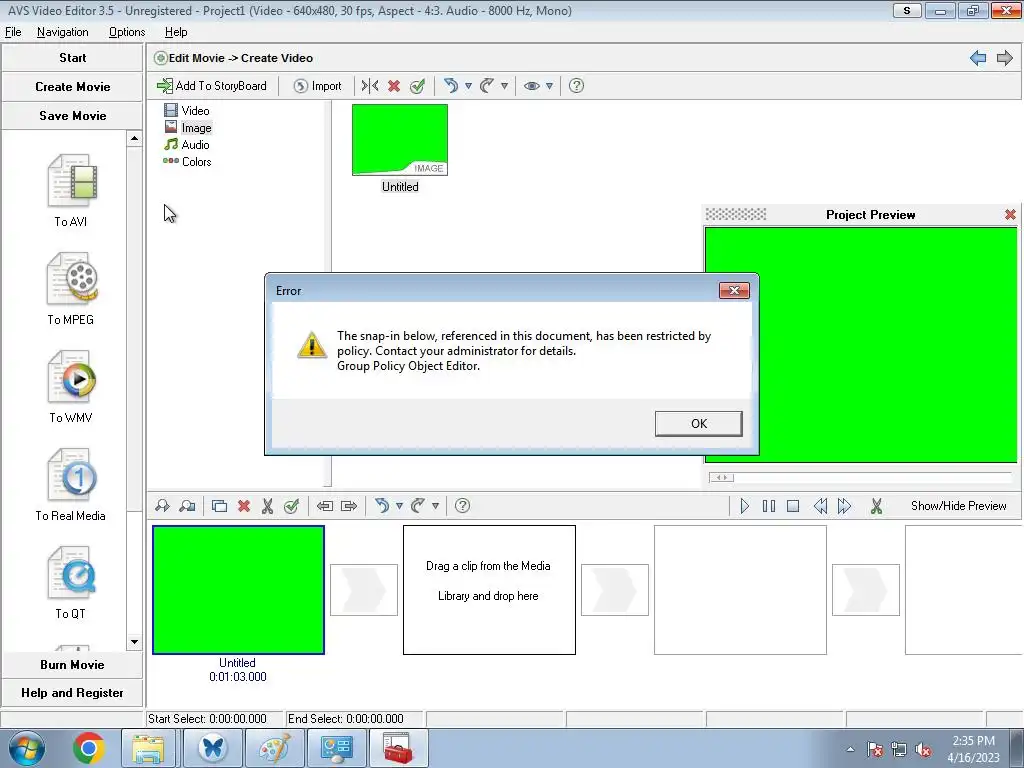Pause the project preview
This screenshot has height=768, width=1024.
(x=769, y=505)
